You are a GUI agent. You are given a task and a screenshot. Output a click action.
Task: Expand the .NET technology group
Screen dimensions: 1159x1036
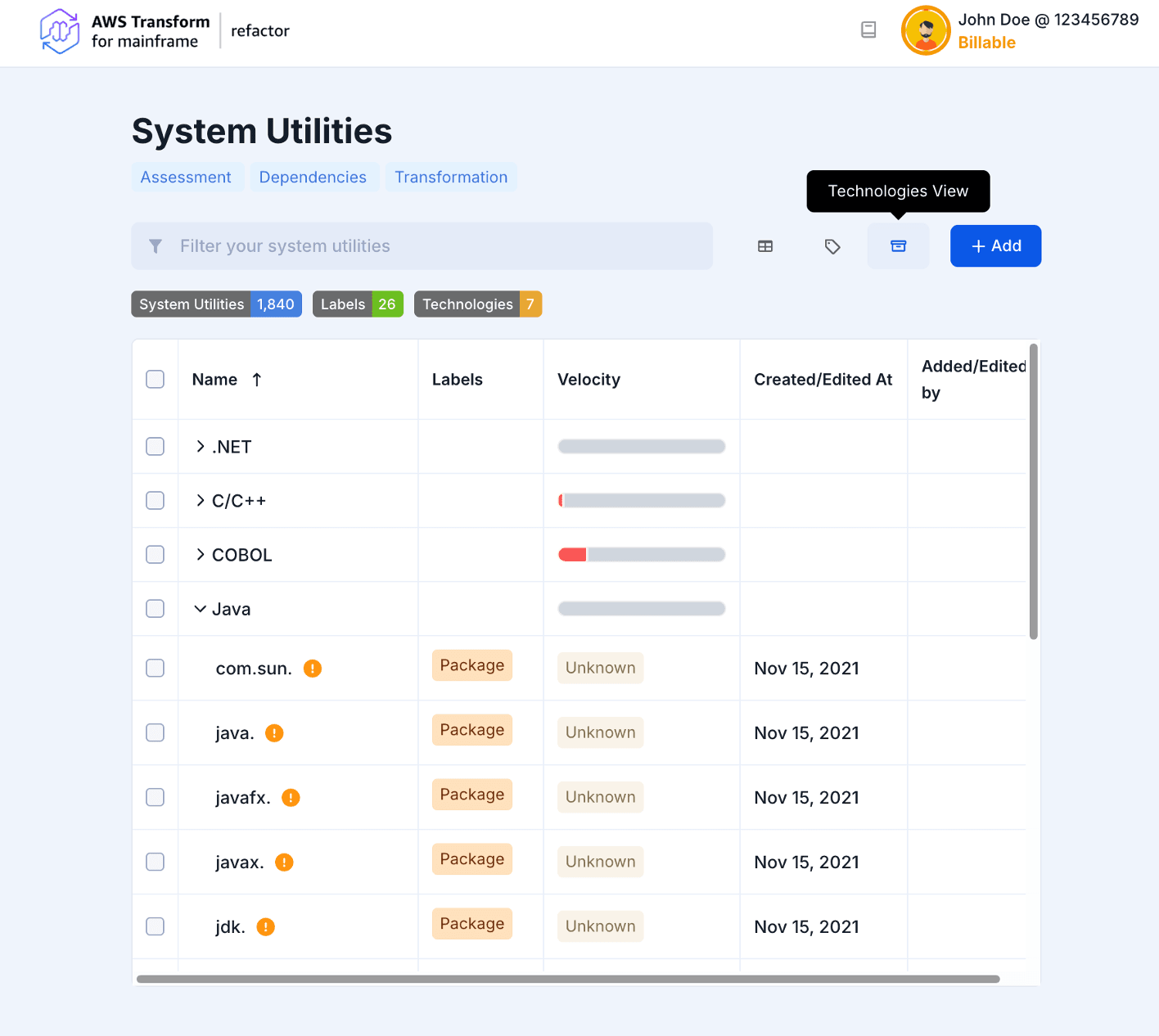click(201, 447)
